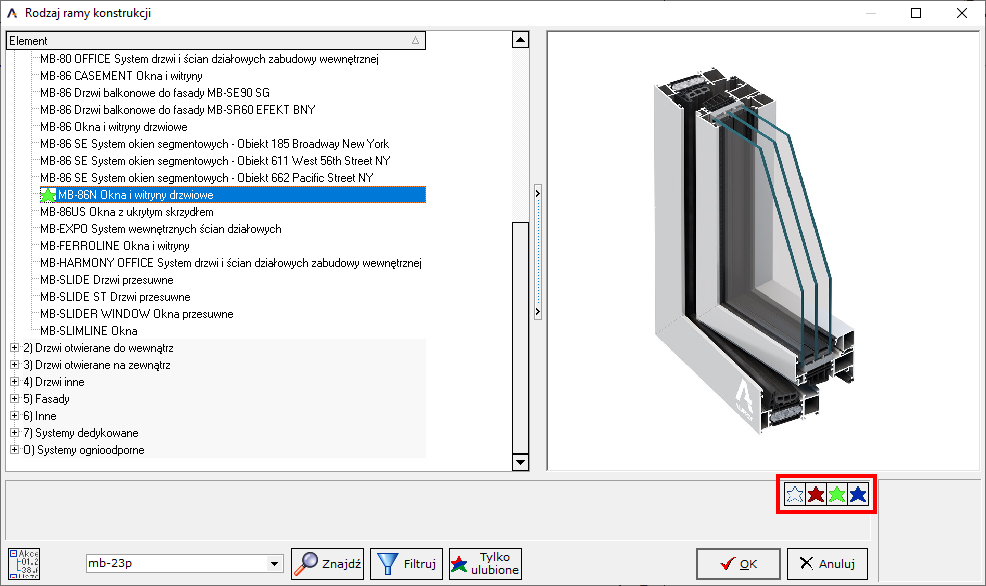Click the numbering icon in bottom-left corner

[22, 564]
